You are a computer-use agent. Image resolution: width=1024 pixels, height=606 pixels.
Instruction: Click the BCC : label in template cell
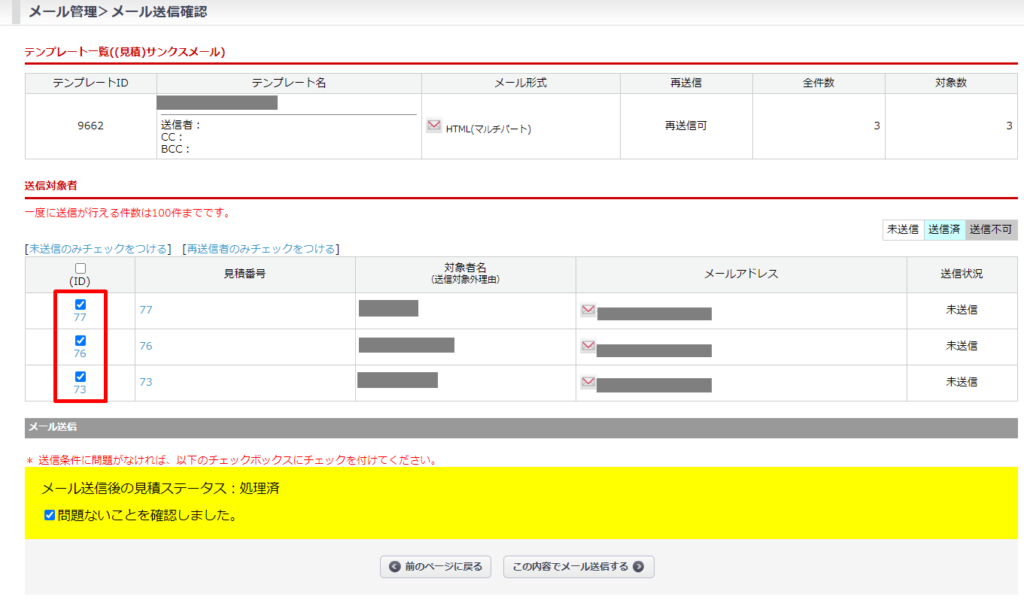tap(175, 149)
